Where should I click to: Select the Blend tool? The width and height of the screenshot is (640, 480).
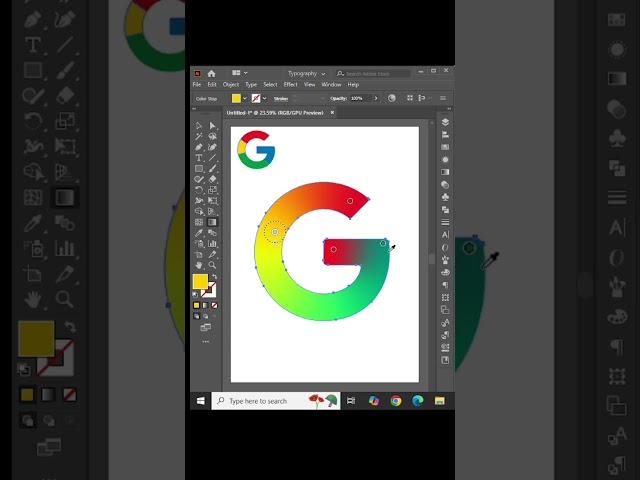pos(212,233)
